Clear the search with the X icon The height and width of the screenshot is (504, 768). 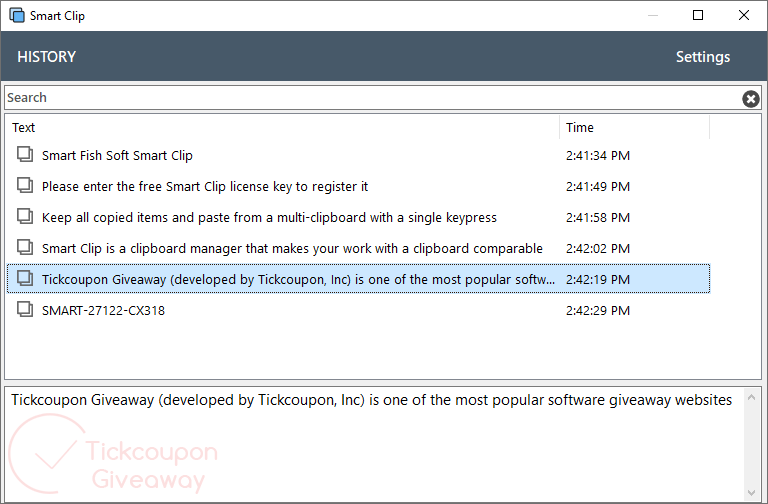click(x=751, y=98)
